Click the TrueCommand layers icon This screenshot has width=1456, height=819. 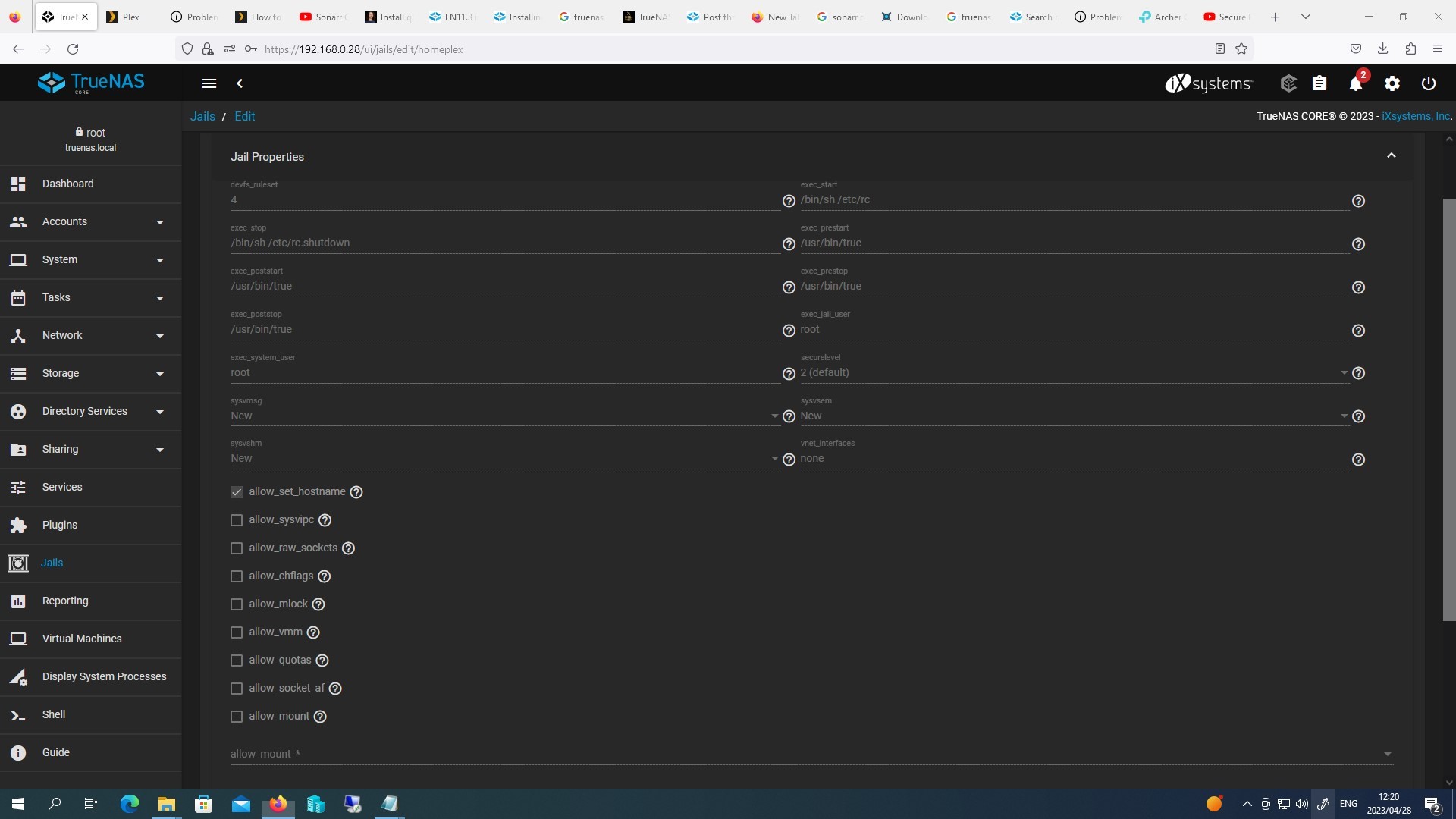(1288, 83)
